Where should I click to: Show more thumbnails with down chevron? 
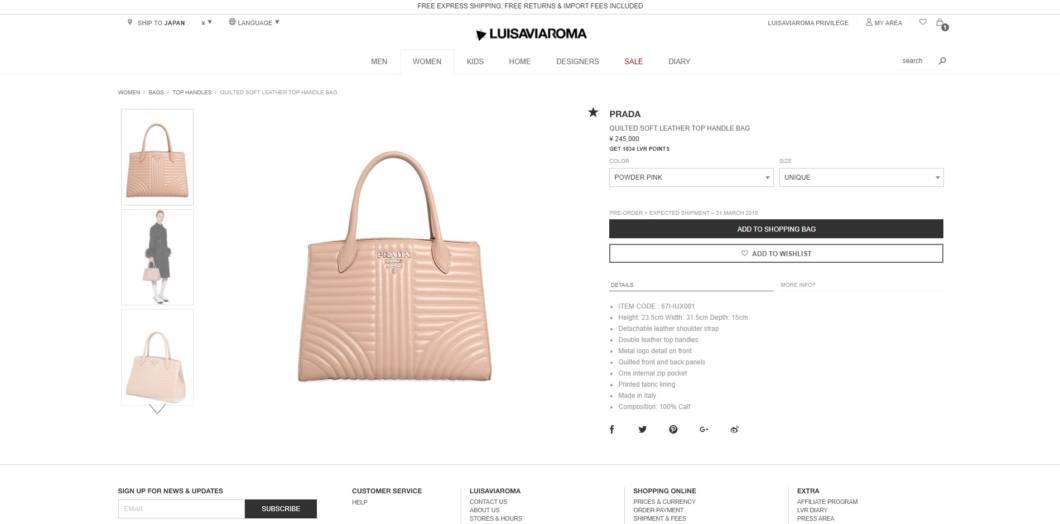(157, 409)
